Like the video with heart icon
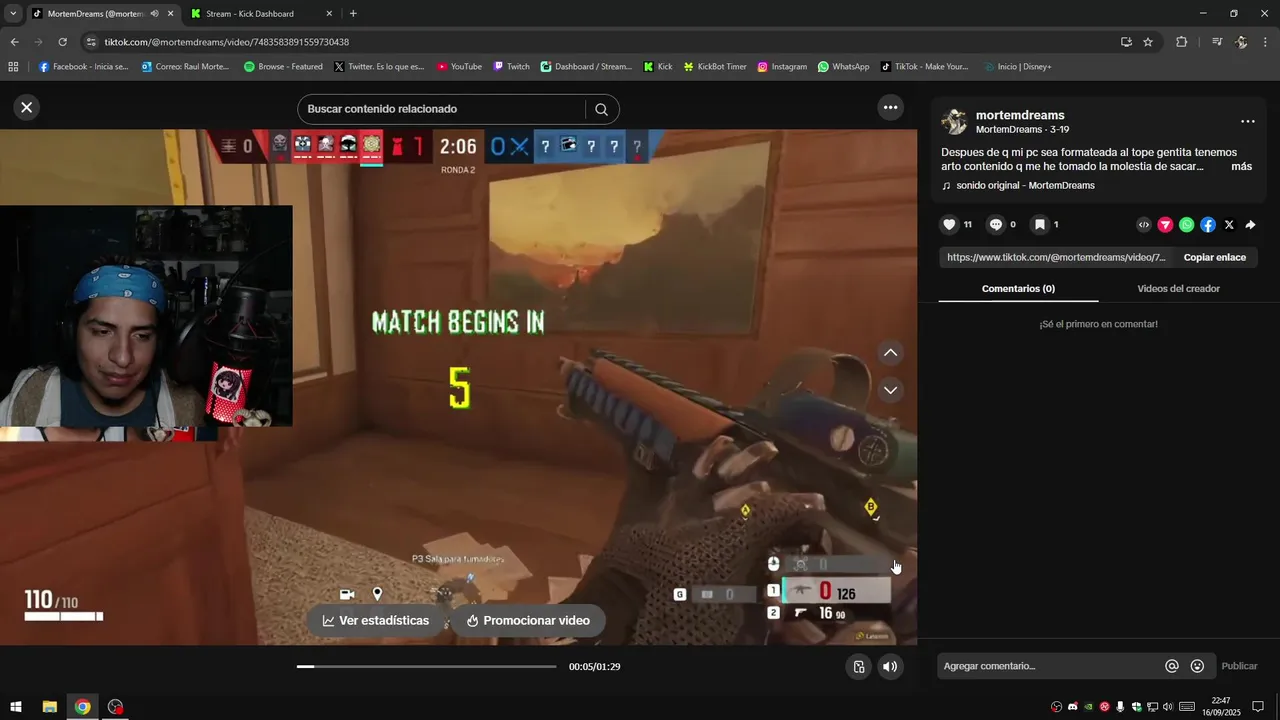The width and height of the screenshot is (1280, 720). click(950, 225)
